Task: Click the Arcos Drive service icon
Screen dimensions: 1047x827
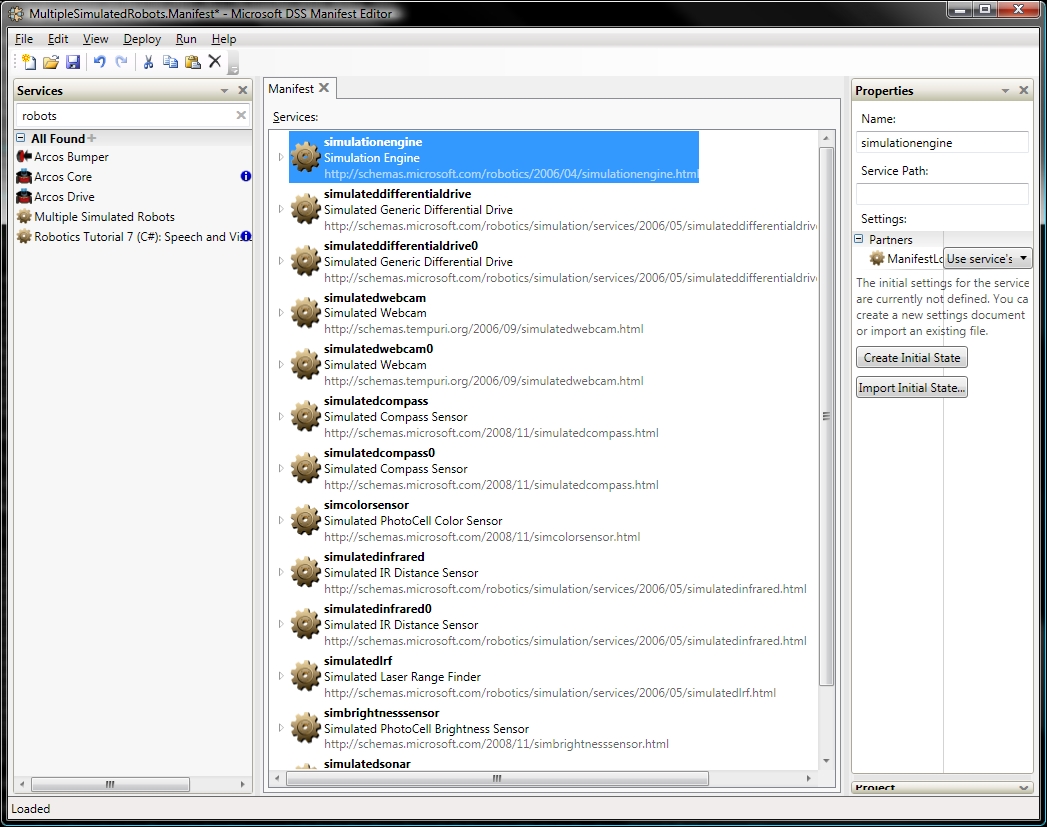Action: point(24,196)
